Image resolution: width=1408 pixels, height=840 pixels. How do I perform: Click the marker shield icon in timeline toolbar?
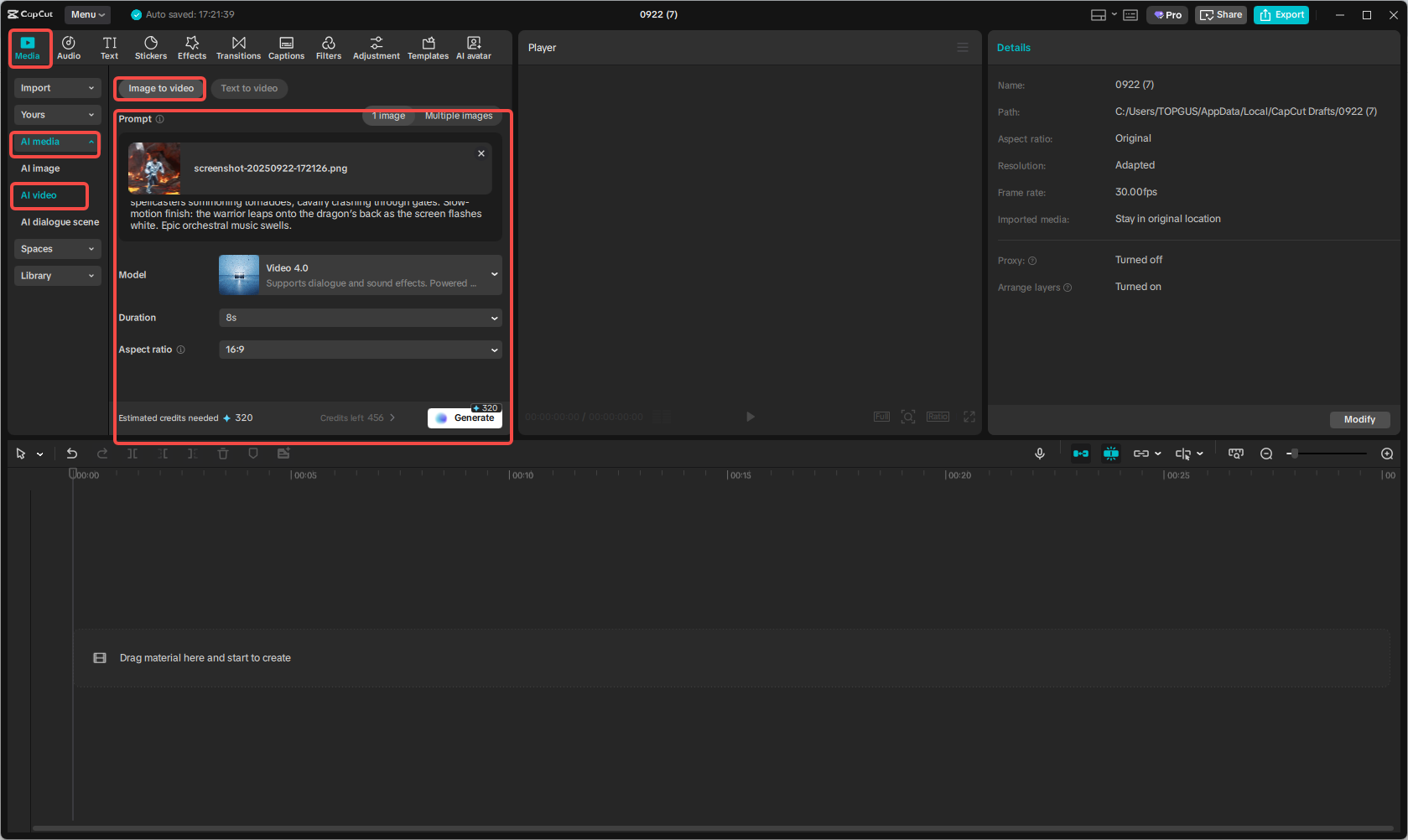click(x=253, y=454)
